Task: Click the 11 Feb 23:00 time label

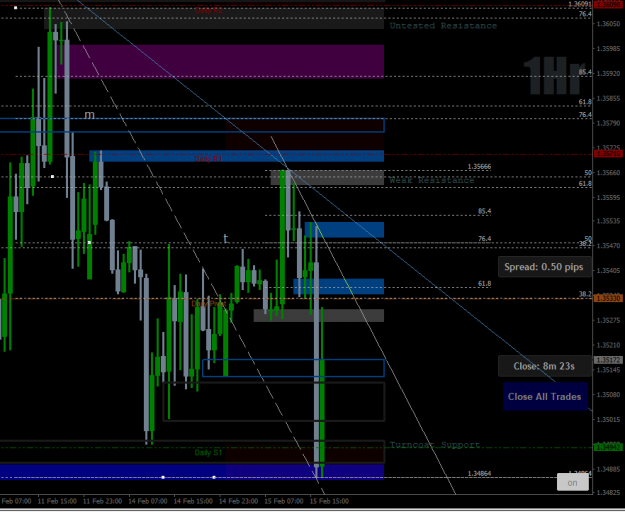Action: click(x=102, y=501)
